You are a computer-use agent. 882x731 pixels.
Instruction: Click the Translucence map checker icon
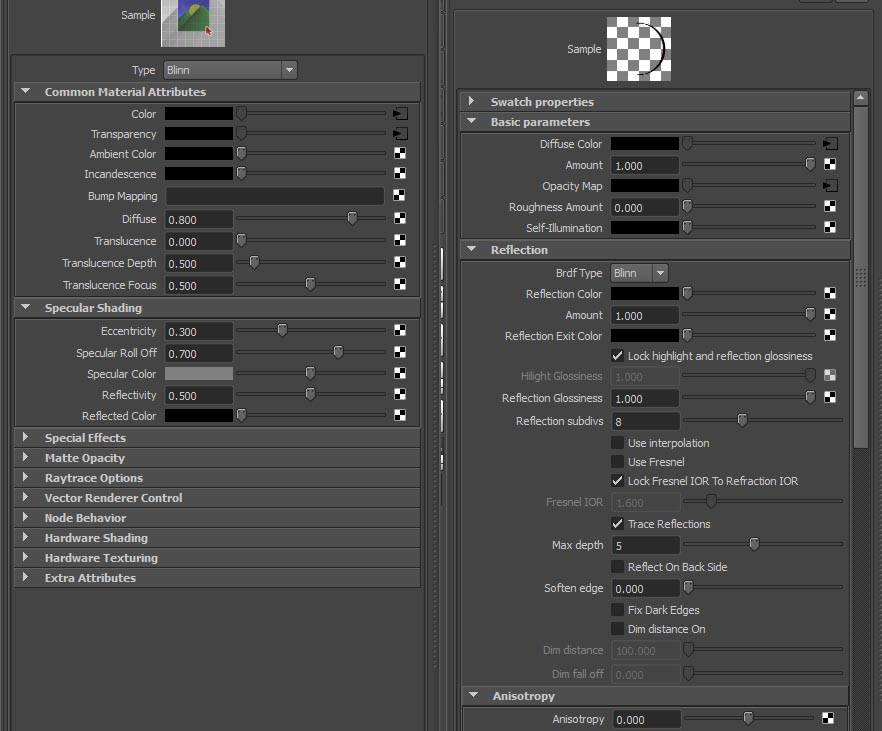(400, 240)
